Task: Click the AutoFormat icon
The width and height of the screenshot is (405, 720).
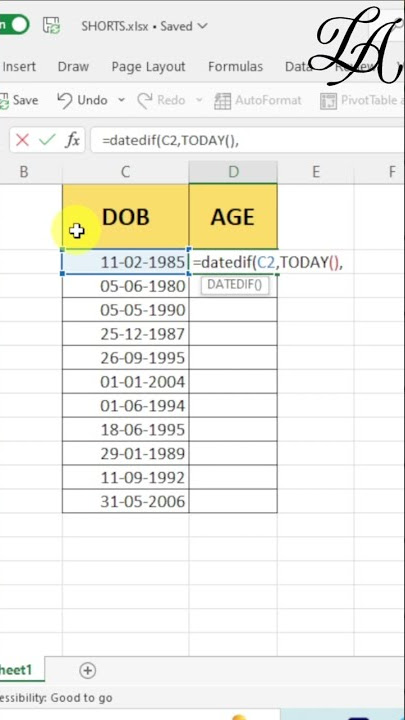Action: [x=223, y=101]
